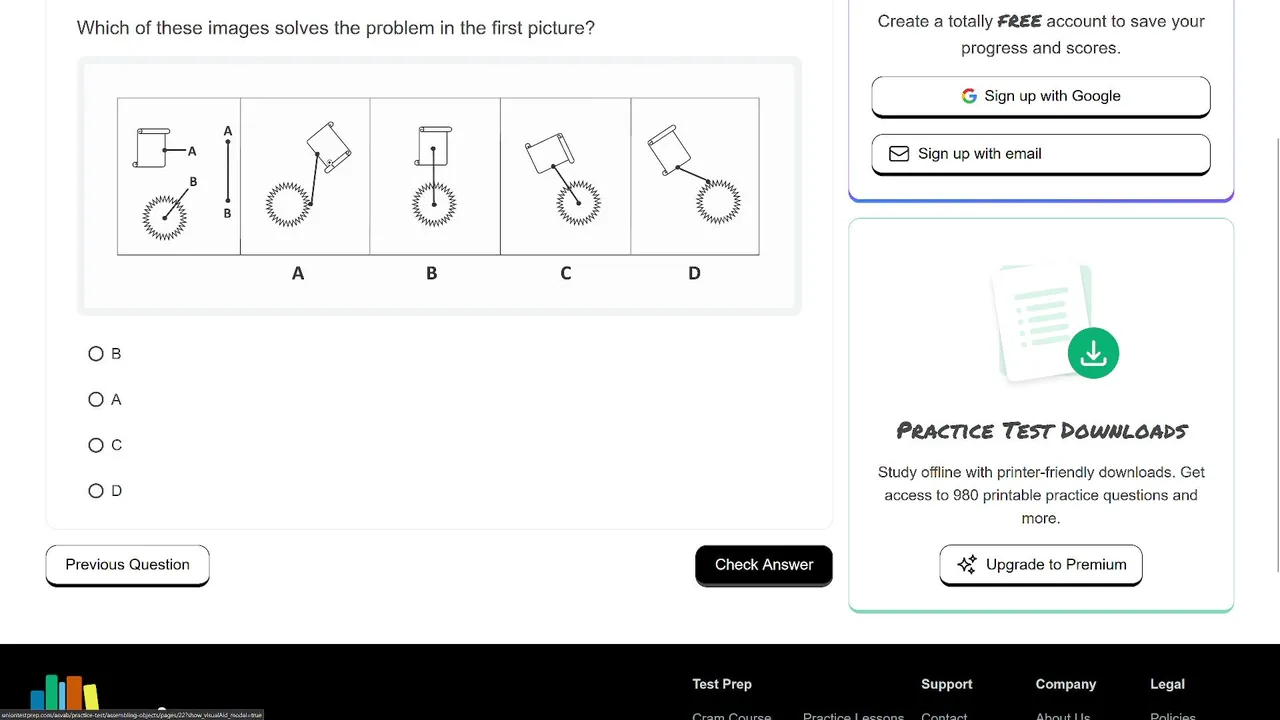Select radio option B

point(96,354)
